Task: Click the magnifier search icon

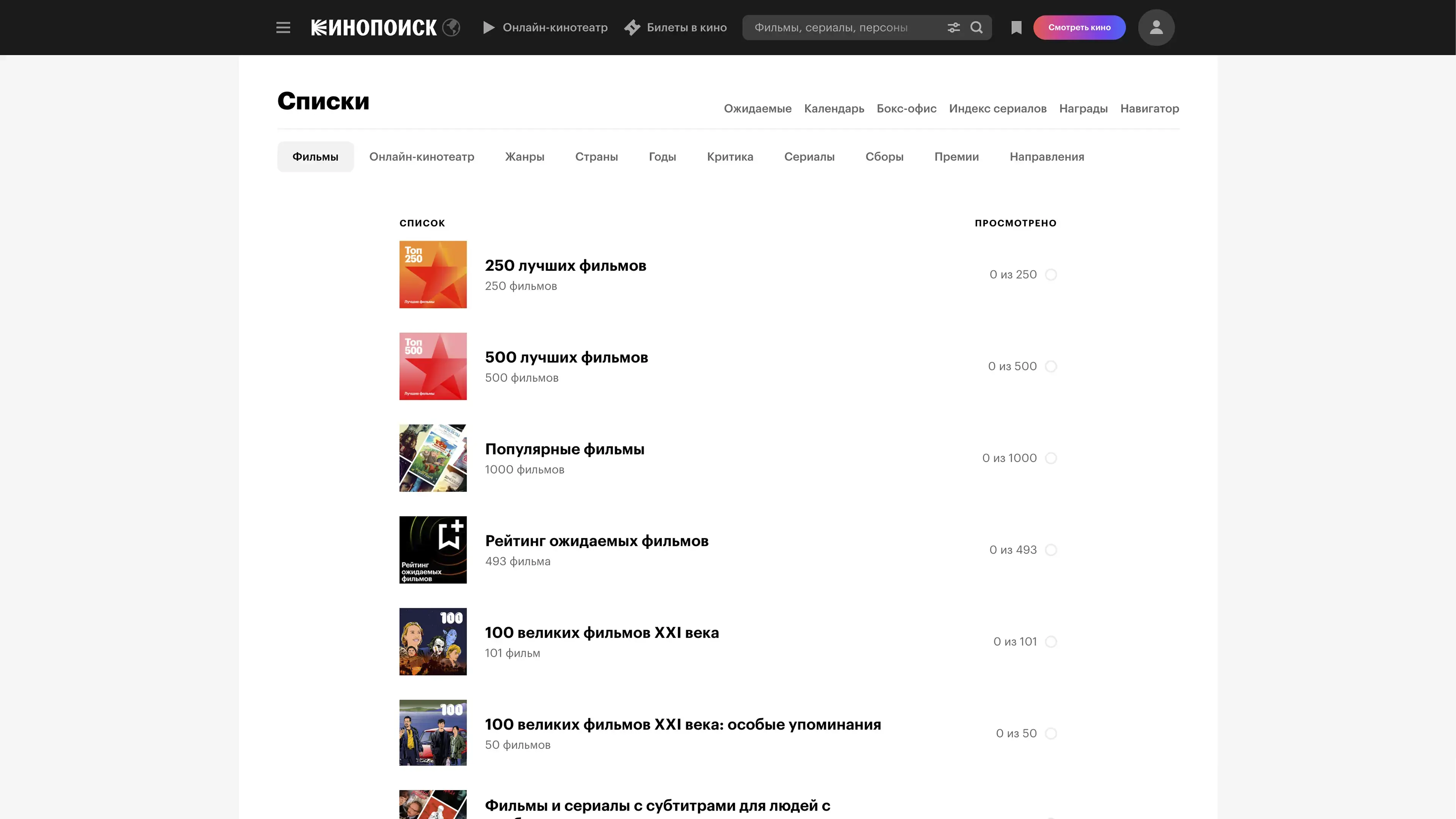Action: pyautogui.click(x=977, y=28)
